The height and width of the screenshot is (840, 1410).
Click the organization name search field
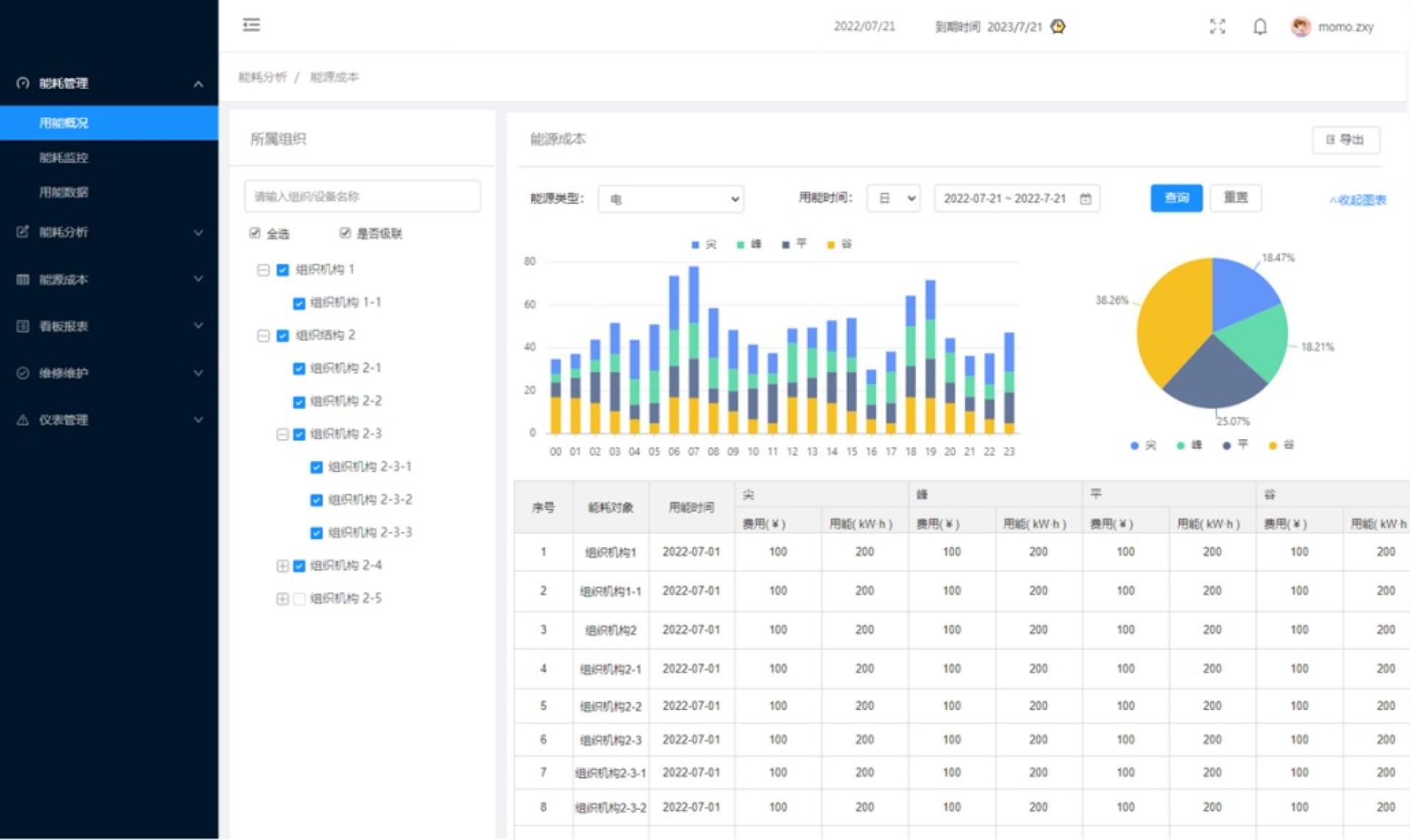[362, 196]
